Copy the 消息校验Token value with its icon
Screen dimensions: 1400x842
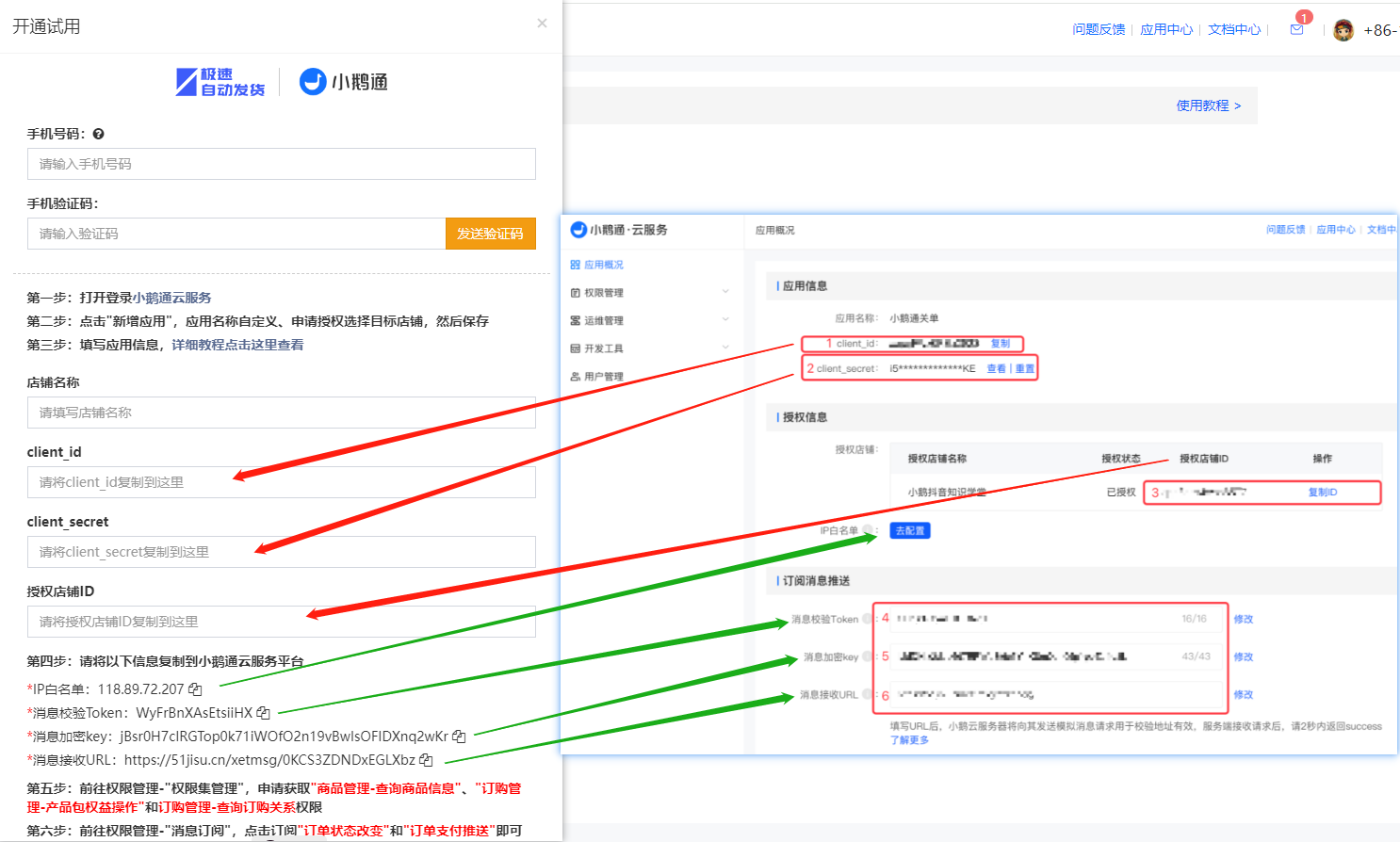(x=264, y=713)
